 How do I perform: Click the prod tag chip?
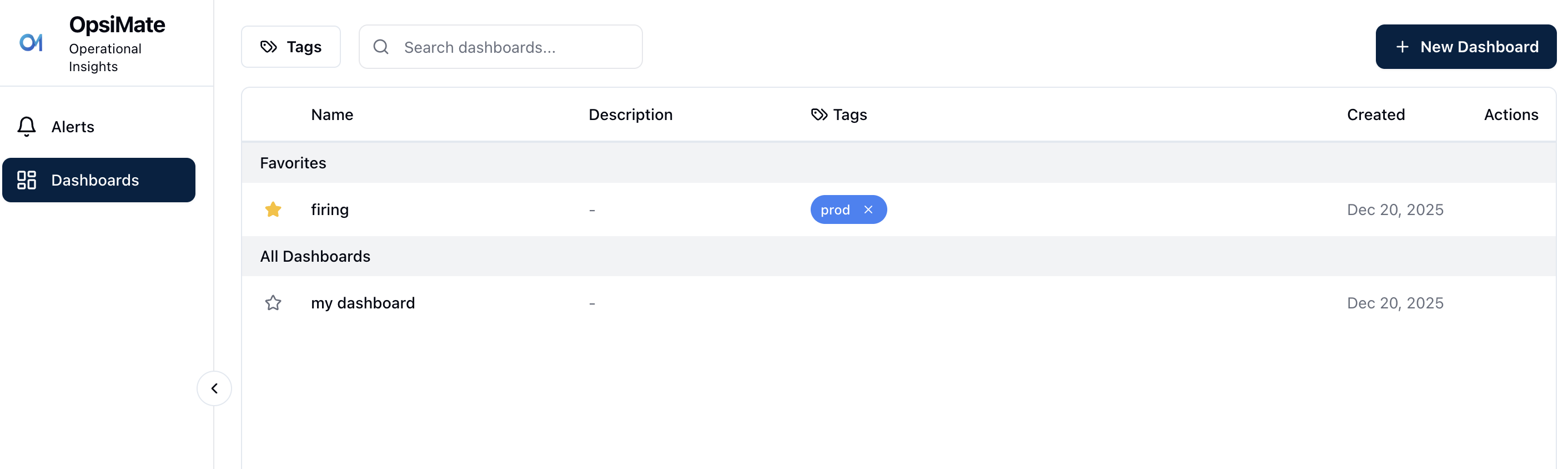coord(835,209)
